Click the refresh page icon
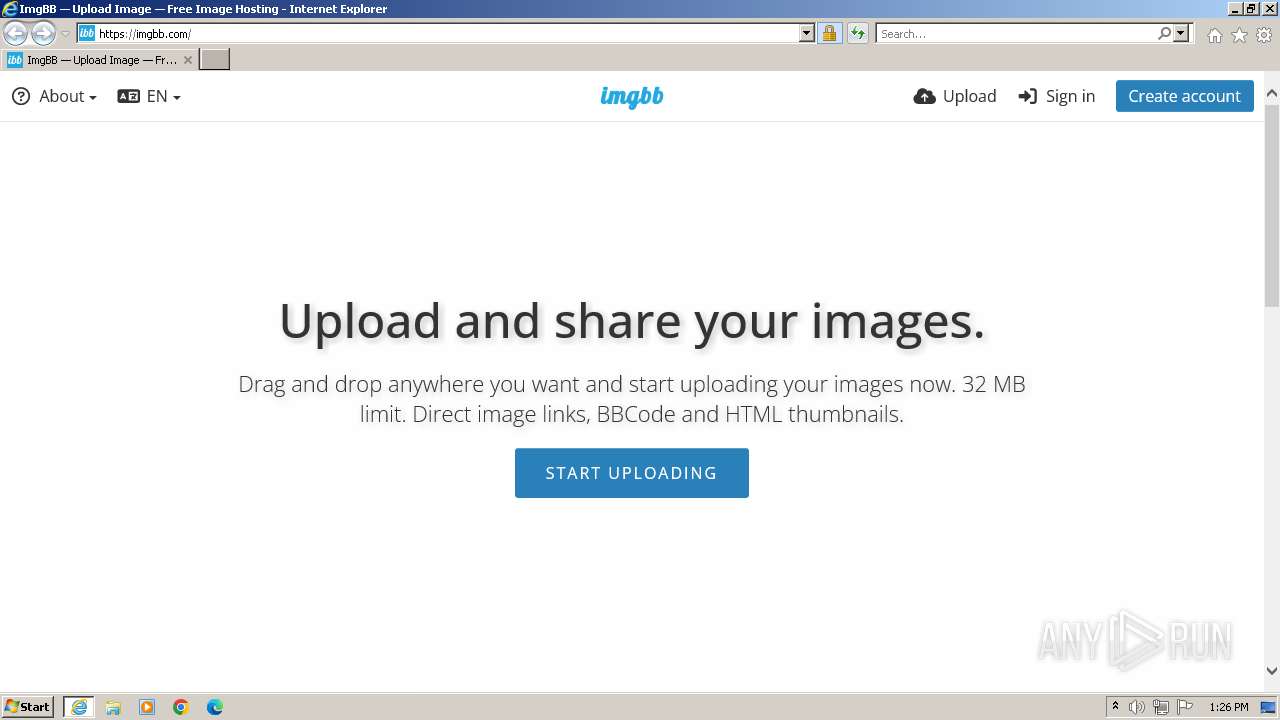1280x720 pixels. point(857,33)
